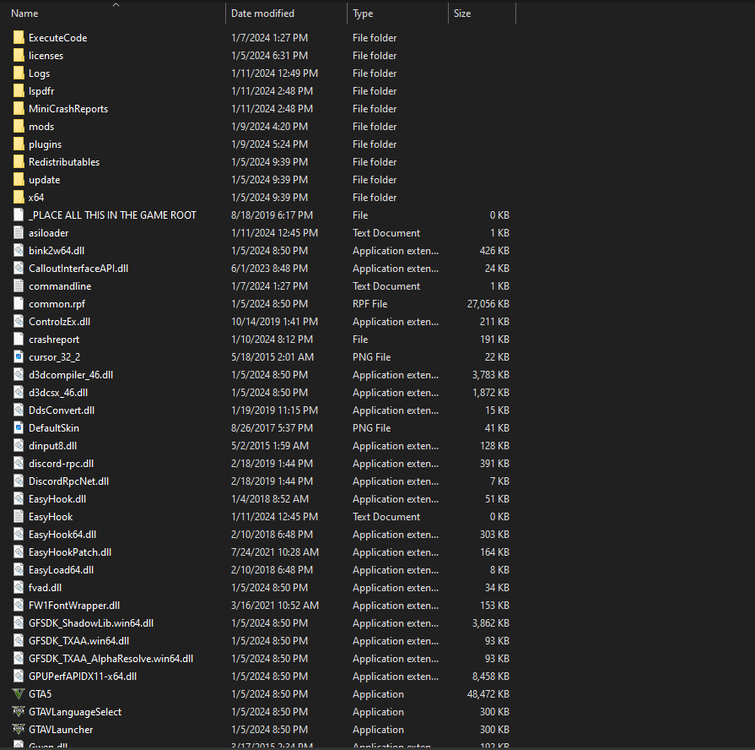755x750 pixels.
Task: Click the 1/11/2024 12:49 PM date of Logs
Action: click(x=274, y=73)
